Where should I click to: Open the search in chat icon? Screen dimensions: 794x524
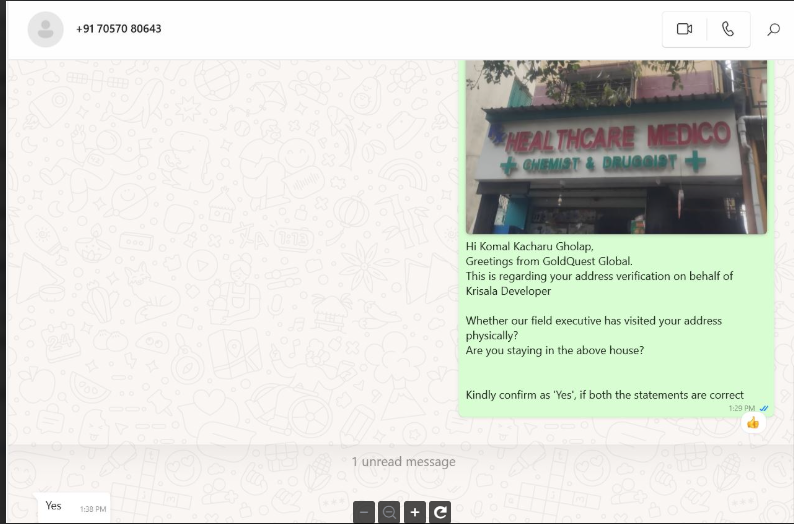click(773, 29)
